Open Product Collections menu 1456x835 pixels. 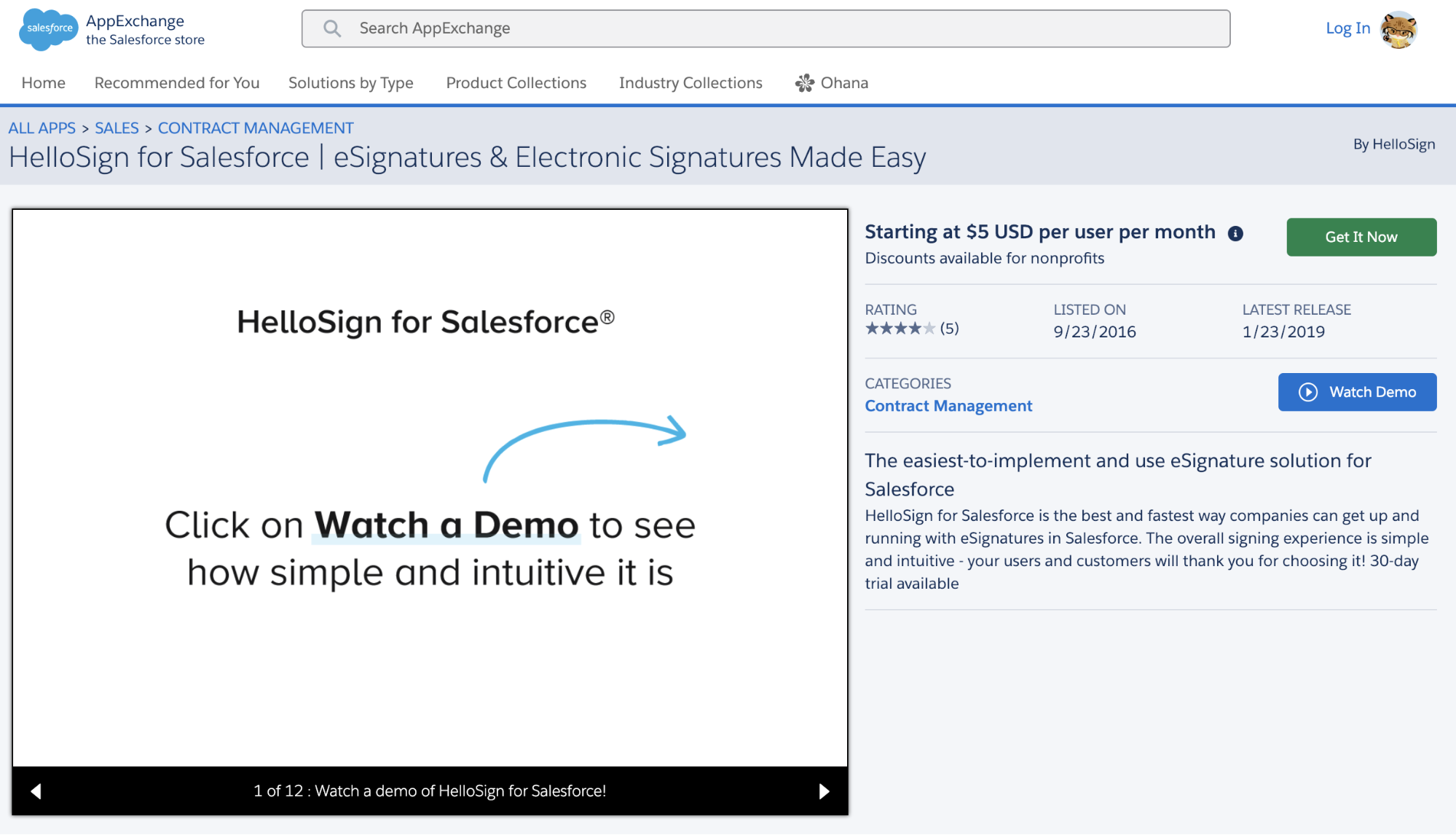coord(516,83)
